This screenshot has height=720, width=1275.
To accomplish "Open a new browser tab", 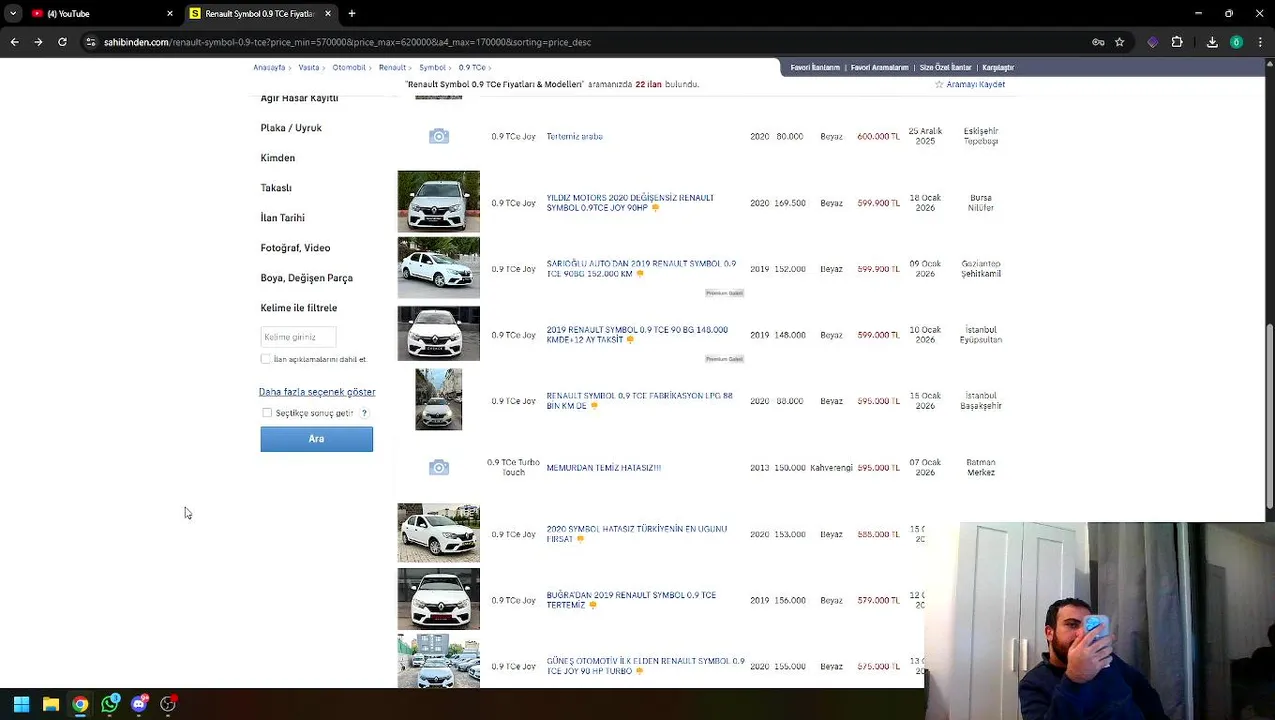I will (352, 13).
